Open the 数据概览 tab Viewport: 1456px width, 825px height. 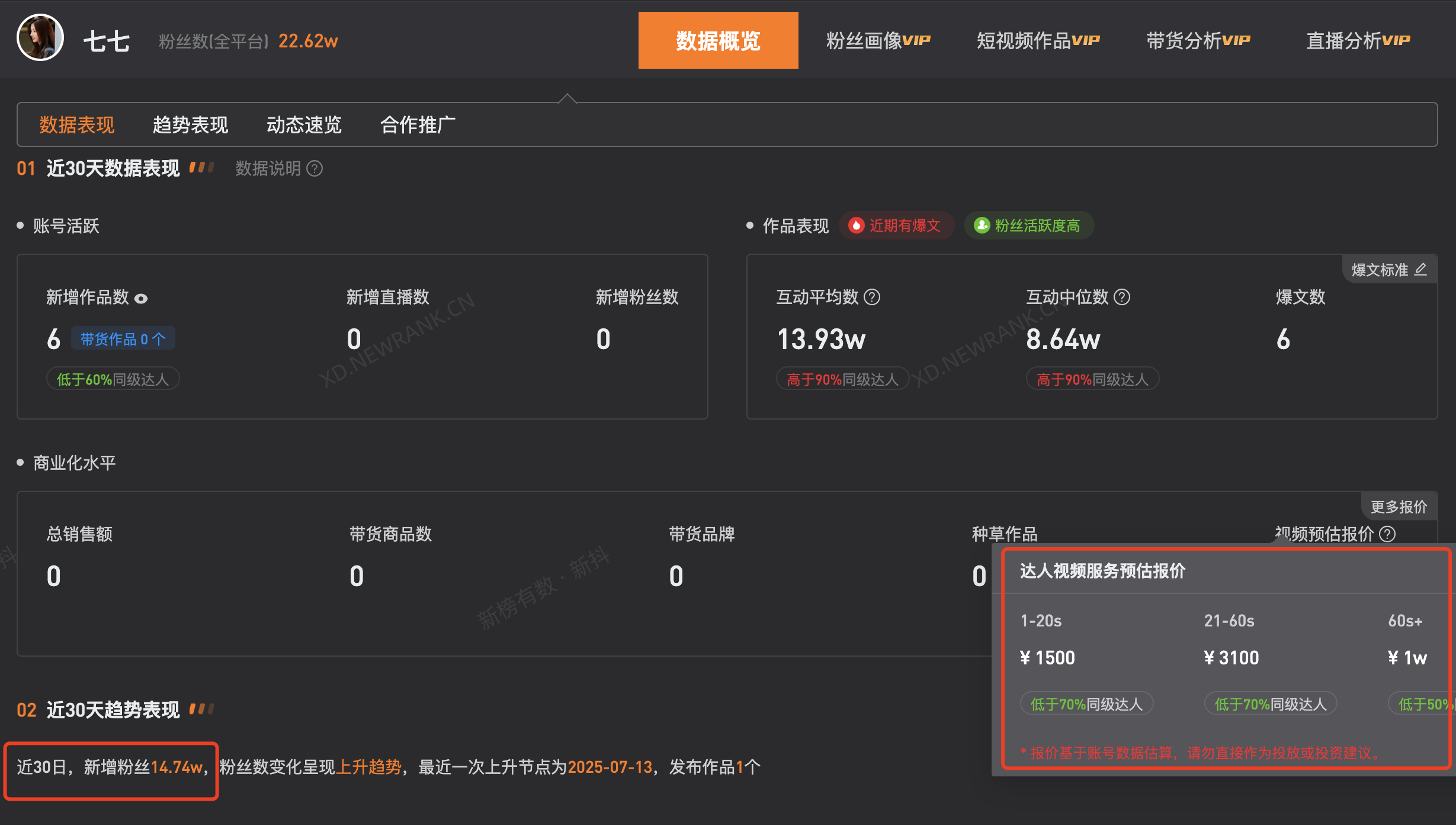pyautogui.click(x=718, y=40)
